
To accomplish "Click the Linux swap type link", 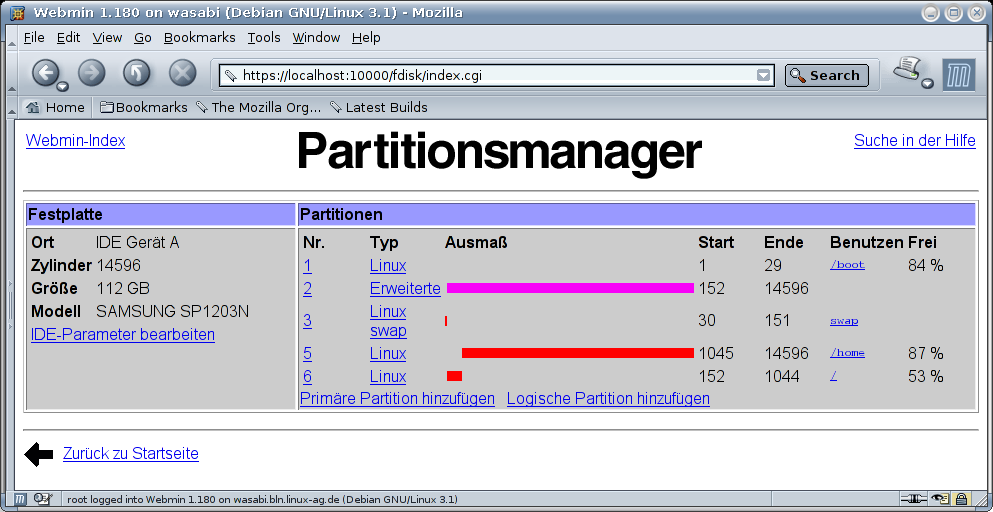I will point(388,321).
